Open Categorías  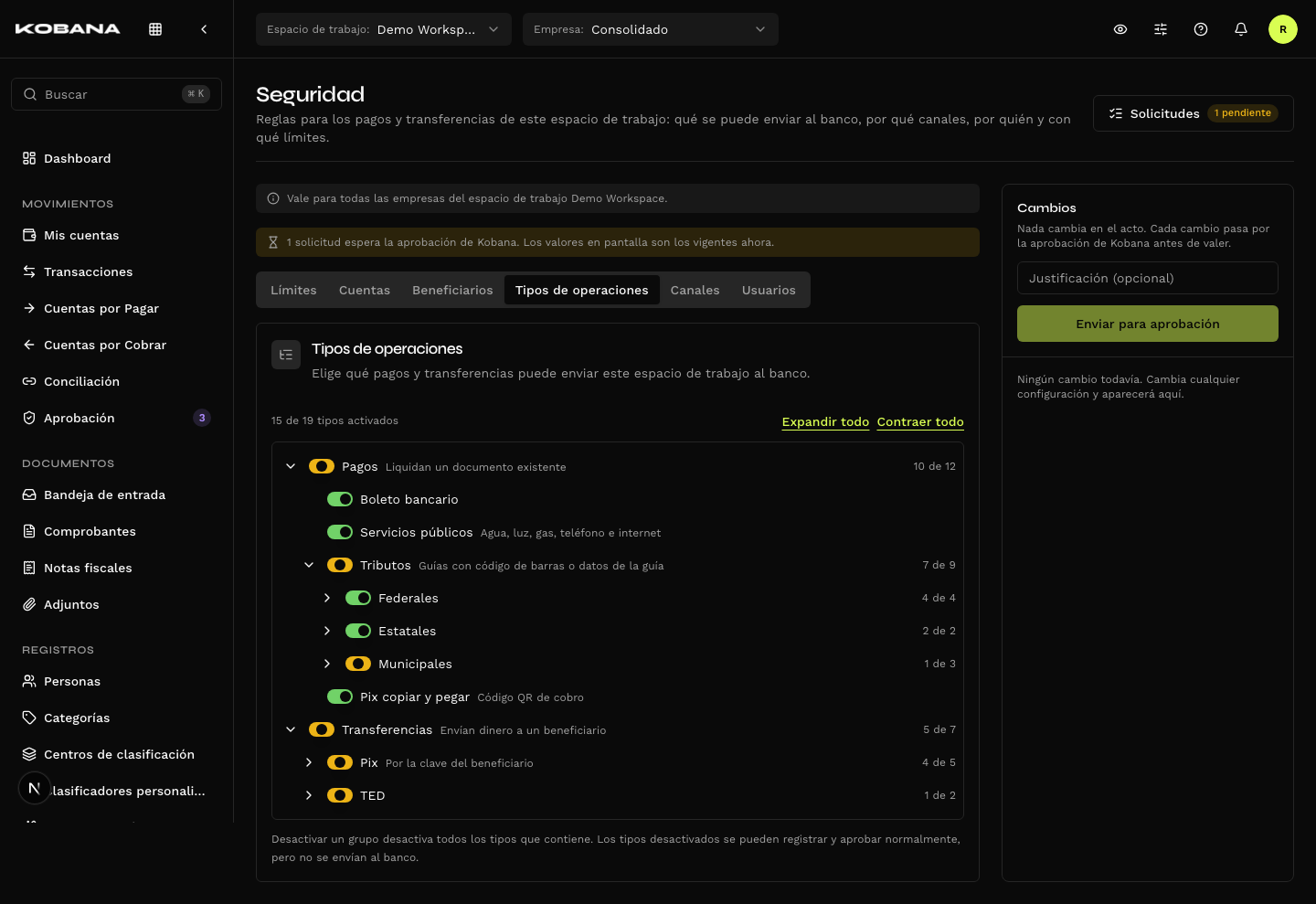point(116,718)
